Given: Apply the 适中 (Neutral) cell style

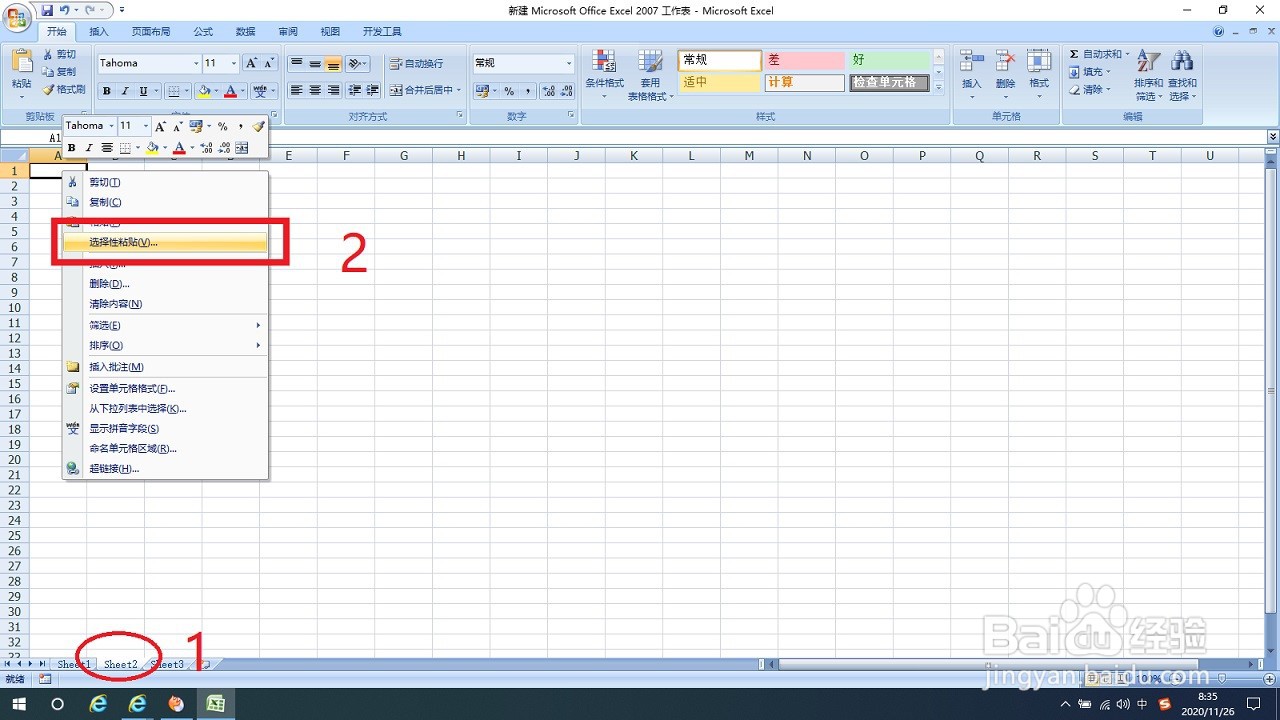Looking at the screenshot, I should [x=719, y=83].
